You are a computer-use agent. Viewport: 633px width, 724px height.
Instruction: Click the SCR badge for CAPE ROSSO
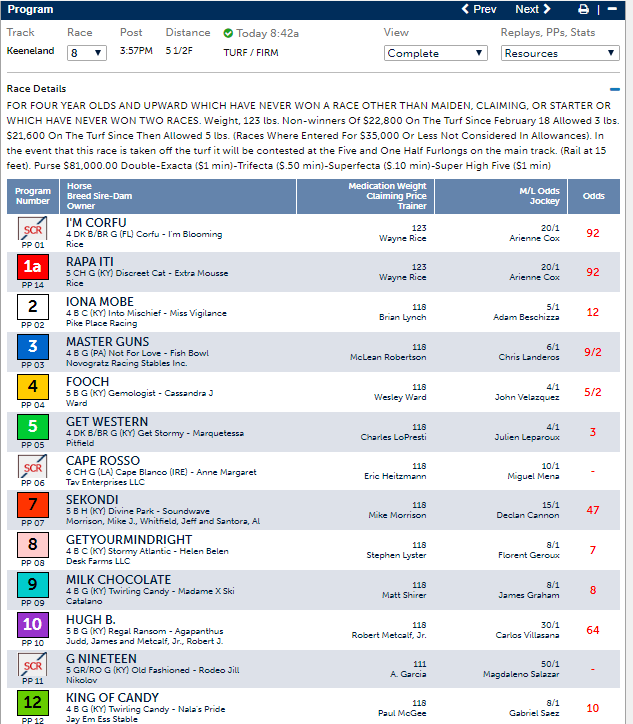point(32,464)
